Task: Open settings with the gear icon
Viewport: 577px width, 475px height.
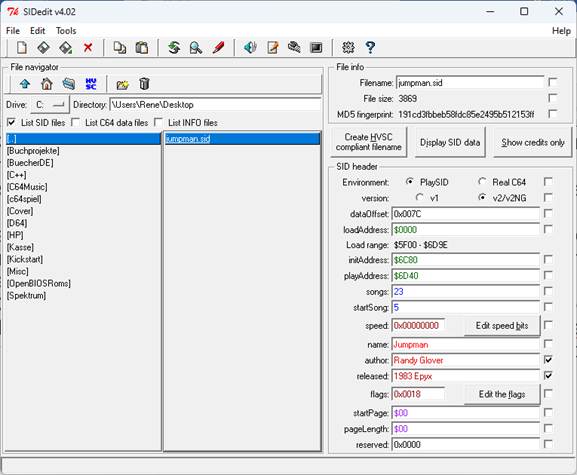Action: (x=348, y=47)
